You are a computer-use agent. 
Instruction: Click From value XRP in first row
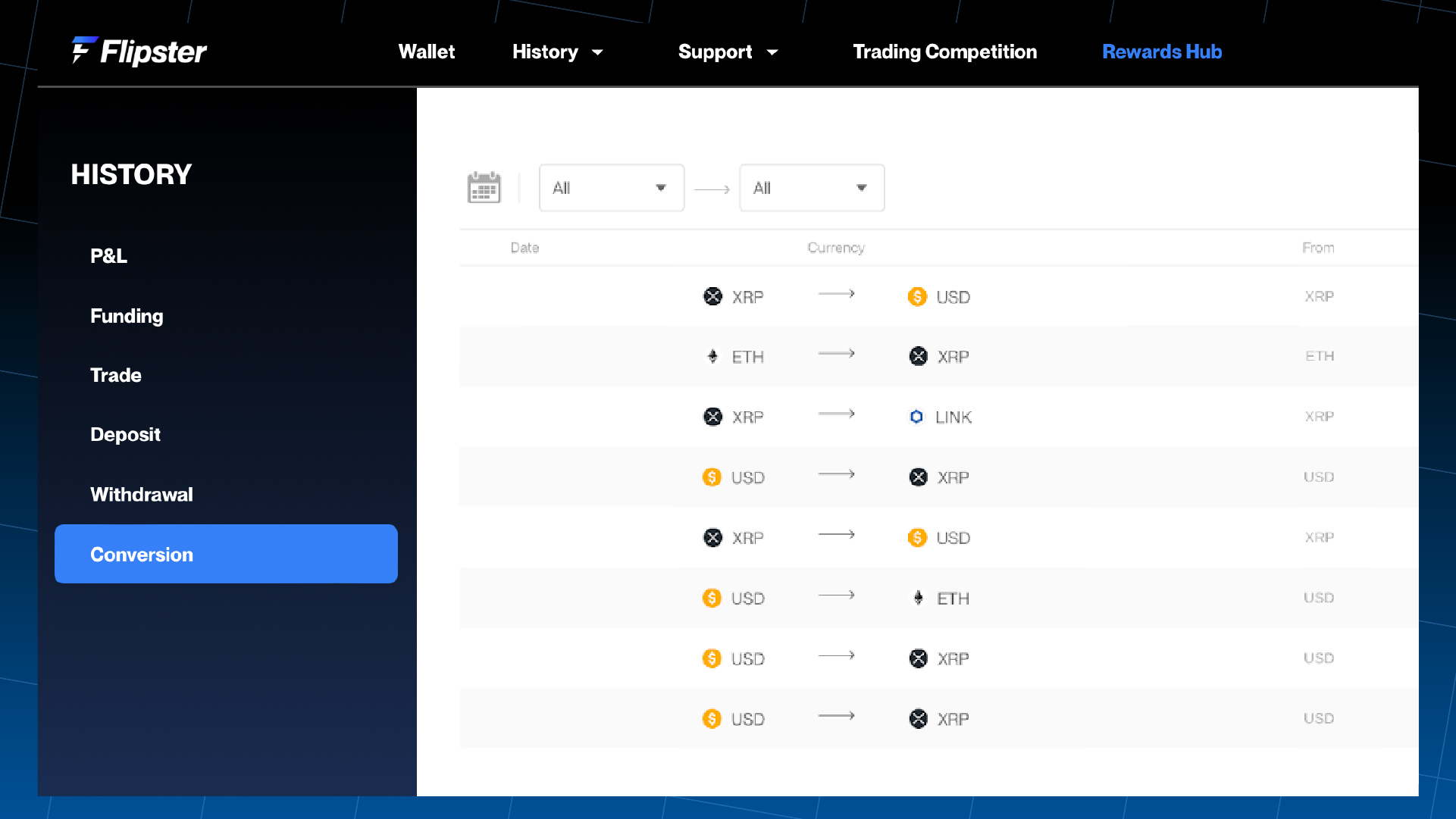tap(1320, 296)
